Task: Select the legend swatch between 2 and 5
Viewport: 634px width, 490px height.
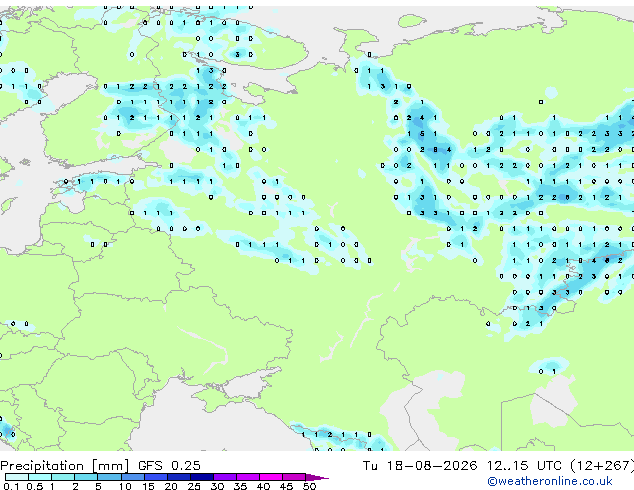Action: point(86,477)
